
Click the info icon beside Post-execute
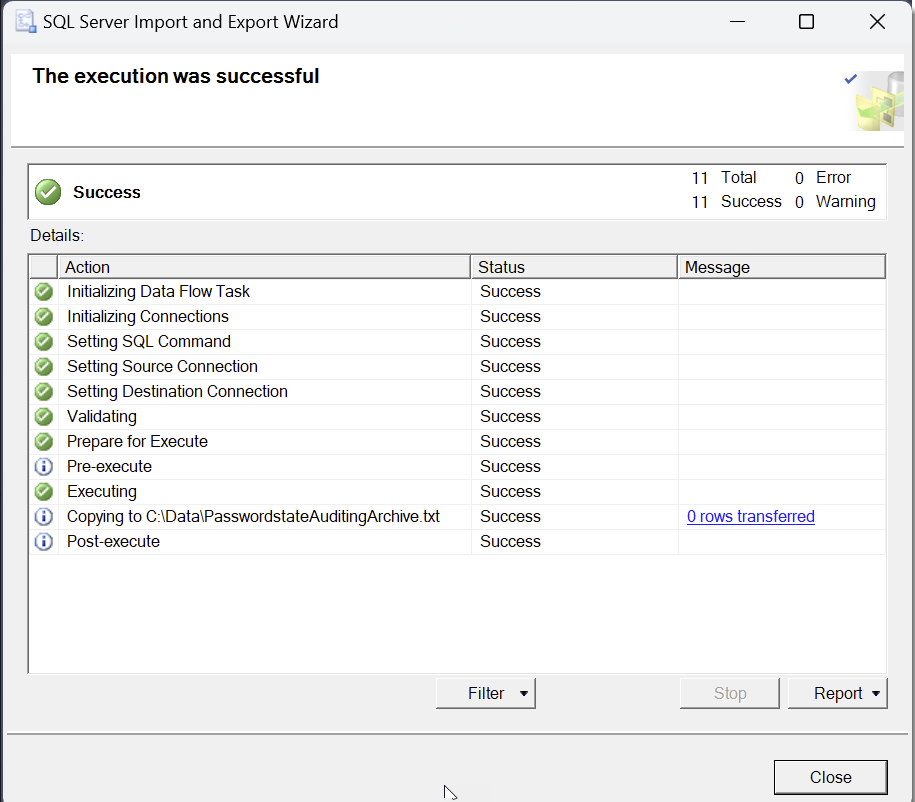[44, 542]
